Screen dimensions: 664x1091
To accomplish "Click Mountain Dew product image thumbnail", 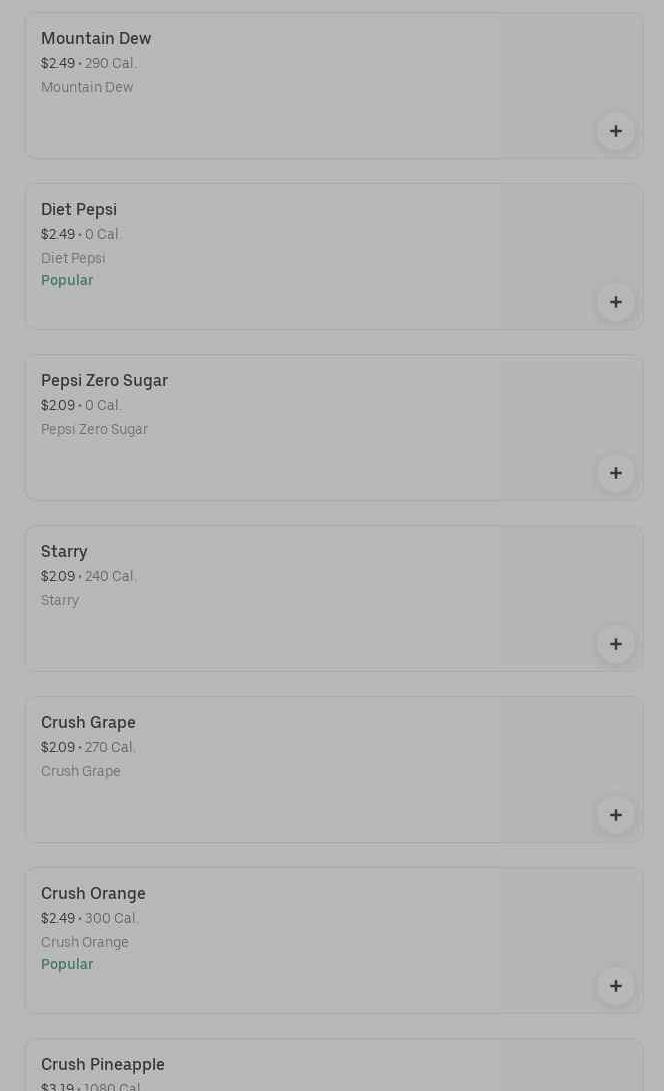I will 570,70.
